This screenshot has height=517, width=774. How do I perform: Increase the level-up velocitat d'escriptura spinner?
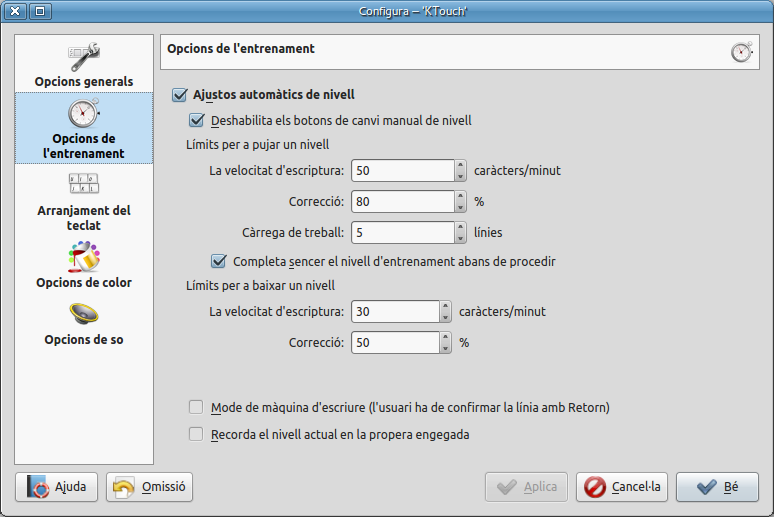460,165
